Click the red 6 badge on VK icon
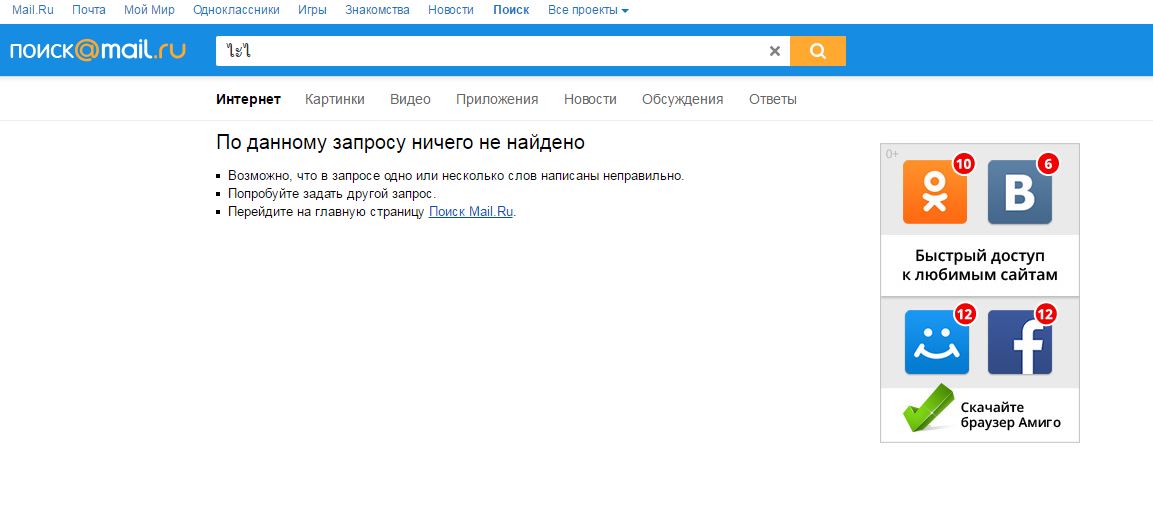The height and width of the screenshot is (530, 1153). point(1048,164)
